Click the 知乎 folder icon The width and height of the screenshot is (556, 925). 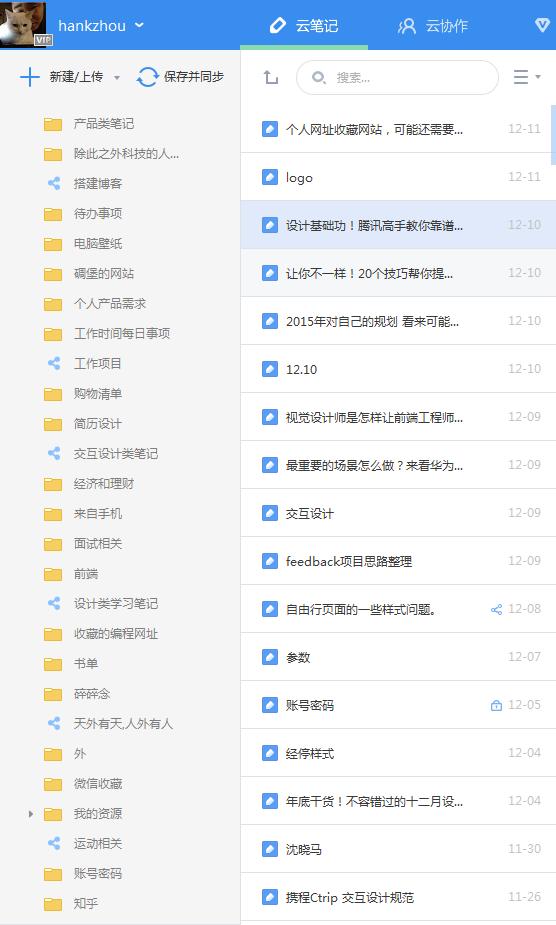(x=53, y=904)
